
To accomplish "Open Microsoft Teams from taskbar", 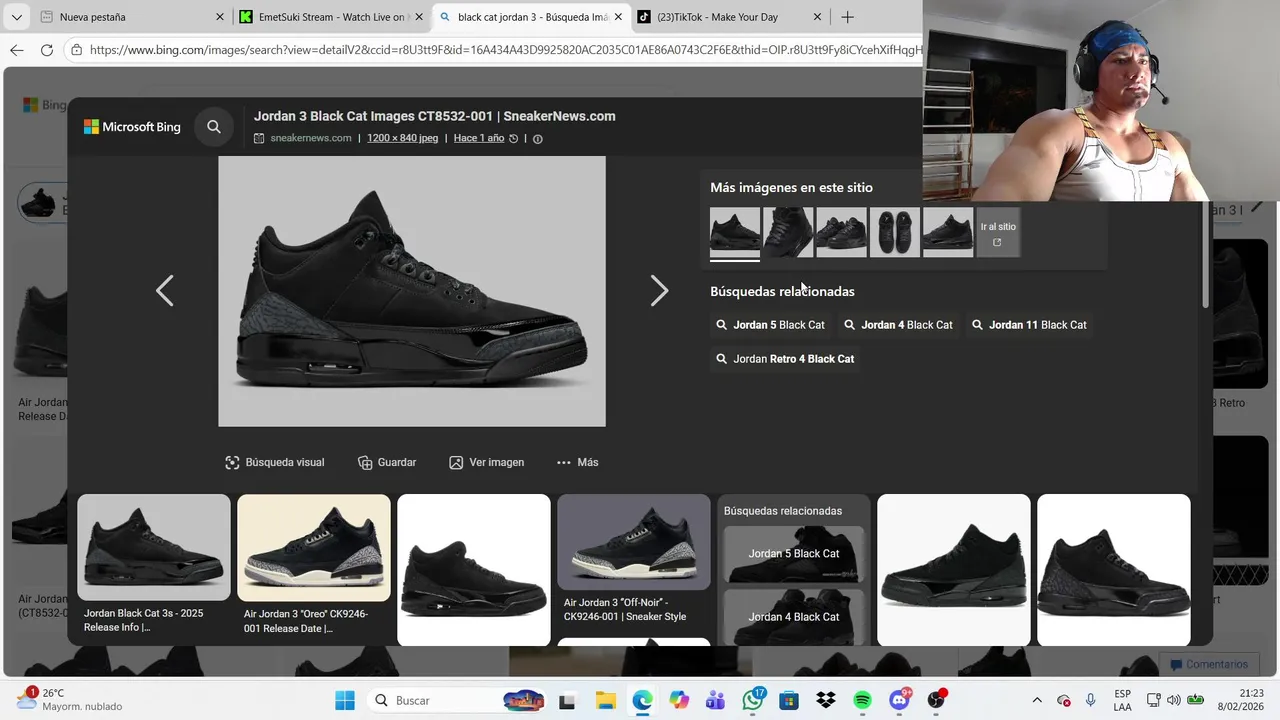I will pyautogui.click(x=715, y=701).
